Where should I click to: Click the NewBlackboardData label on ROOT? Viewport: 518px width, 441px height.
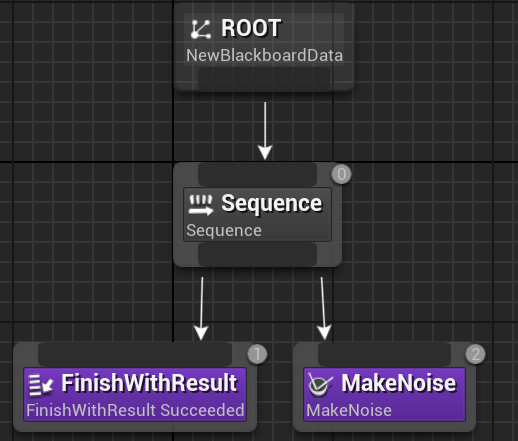pos(264,55)
